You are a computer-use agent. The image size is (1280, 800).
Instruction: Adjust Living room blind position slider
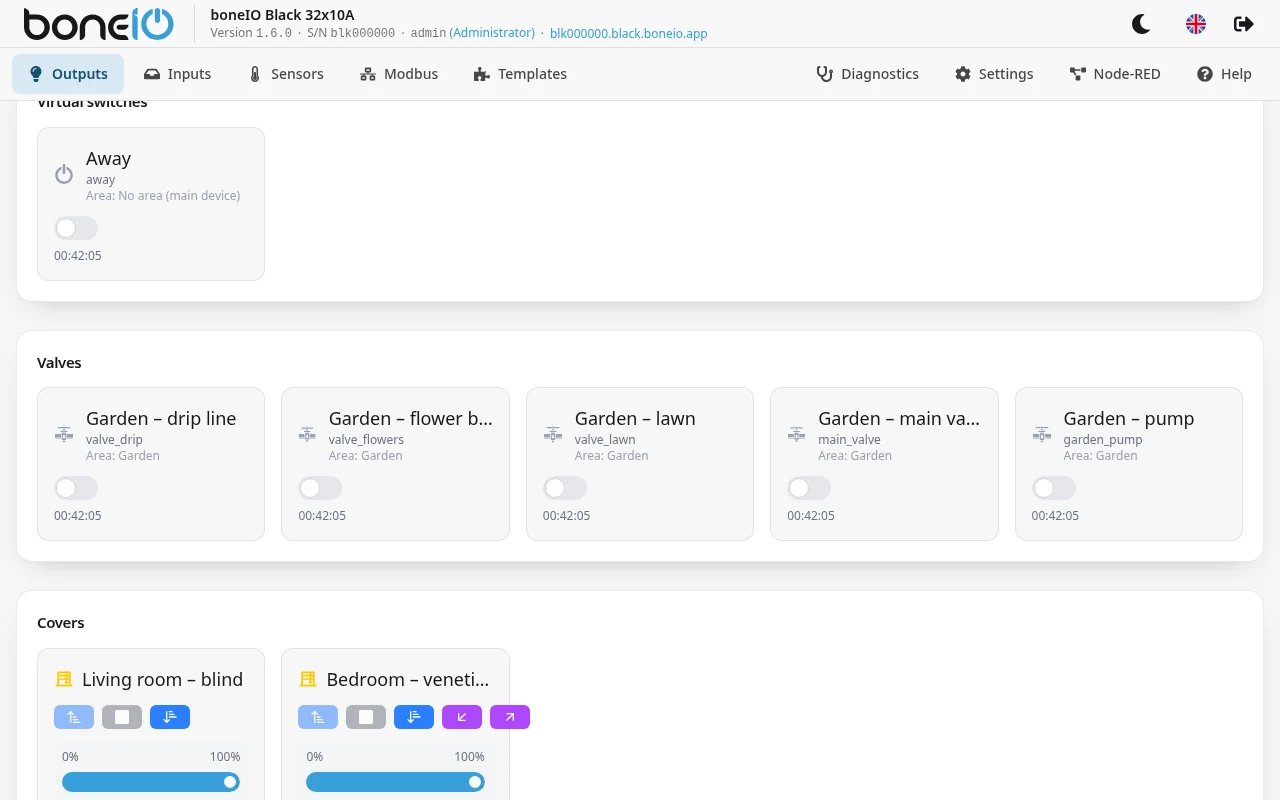151,782
